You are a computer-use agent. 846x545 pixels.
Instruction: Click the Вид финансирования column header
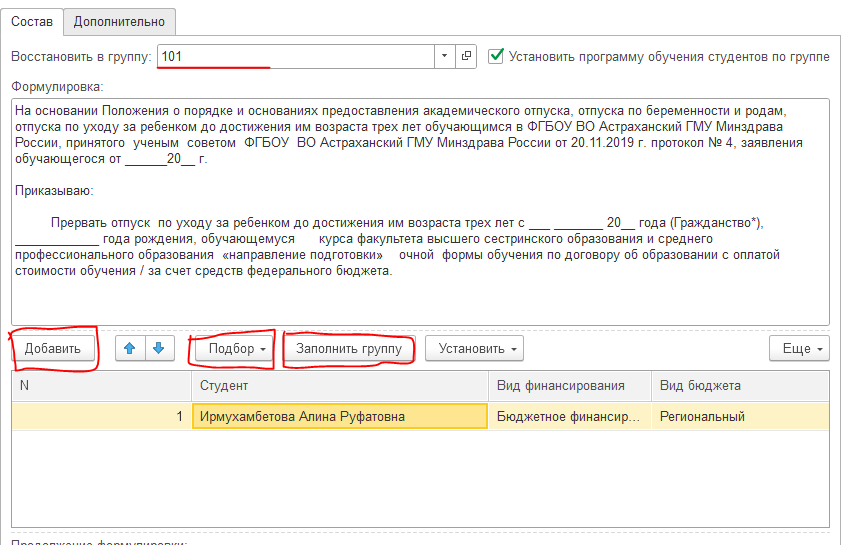click(570, 386)
